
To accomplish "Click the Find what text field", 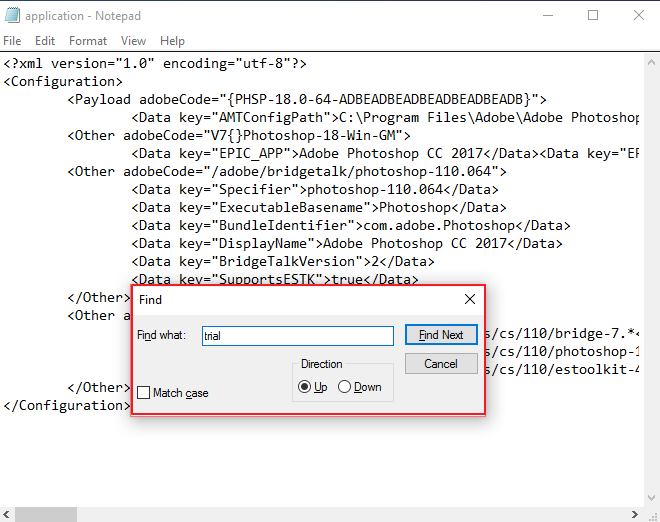I will (x=298, y=336).
